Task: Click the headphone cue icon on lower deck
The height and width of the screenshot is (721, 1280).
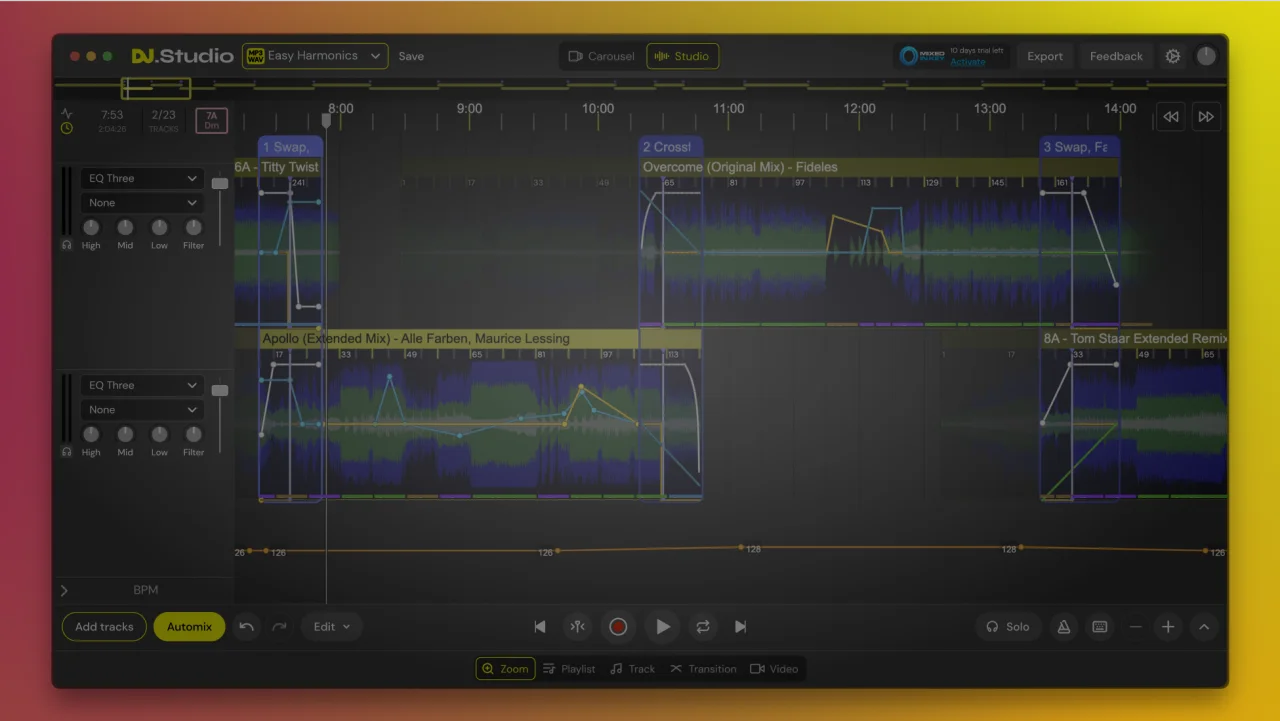Action: (x=67, y=452)
